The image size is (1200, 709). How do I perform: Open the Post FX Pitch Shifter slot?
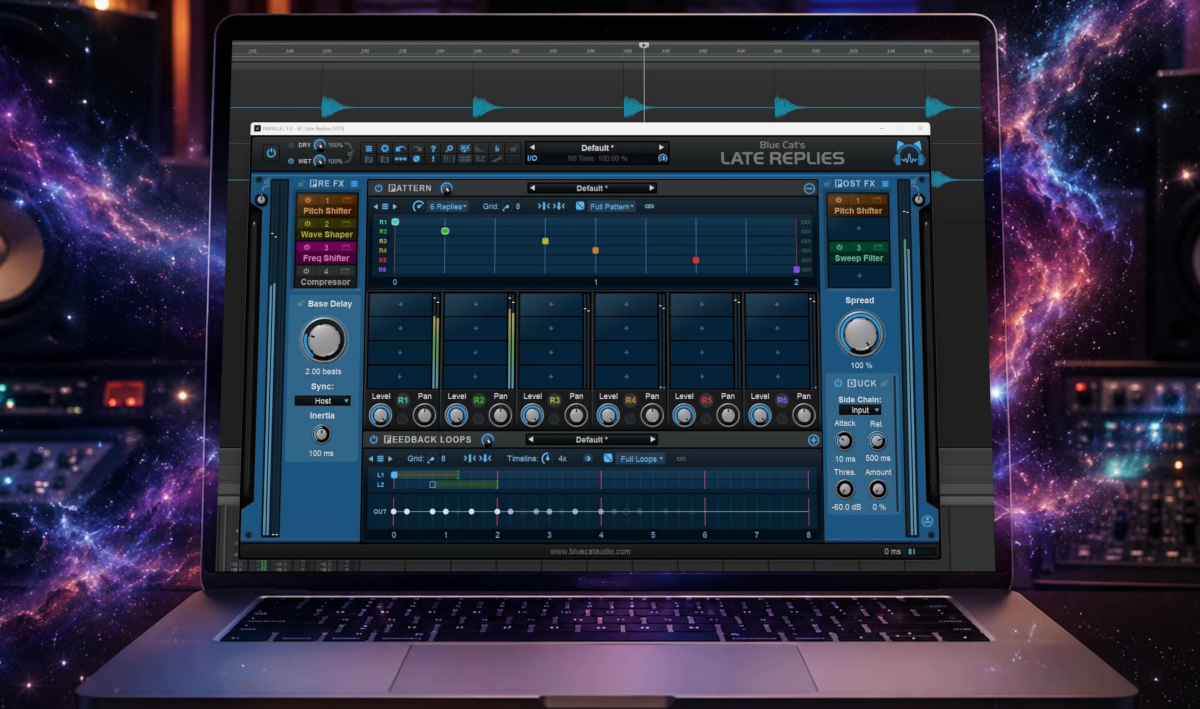[858, 211]
